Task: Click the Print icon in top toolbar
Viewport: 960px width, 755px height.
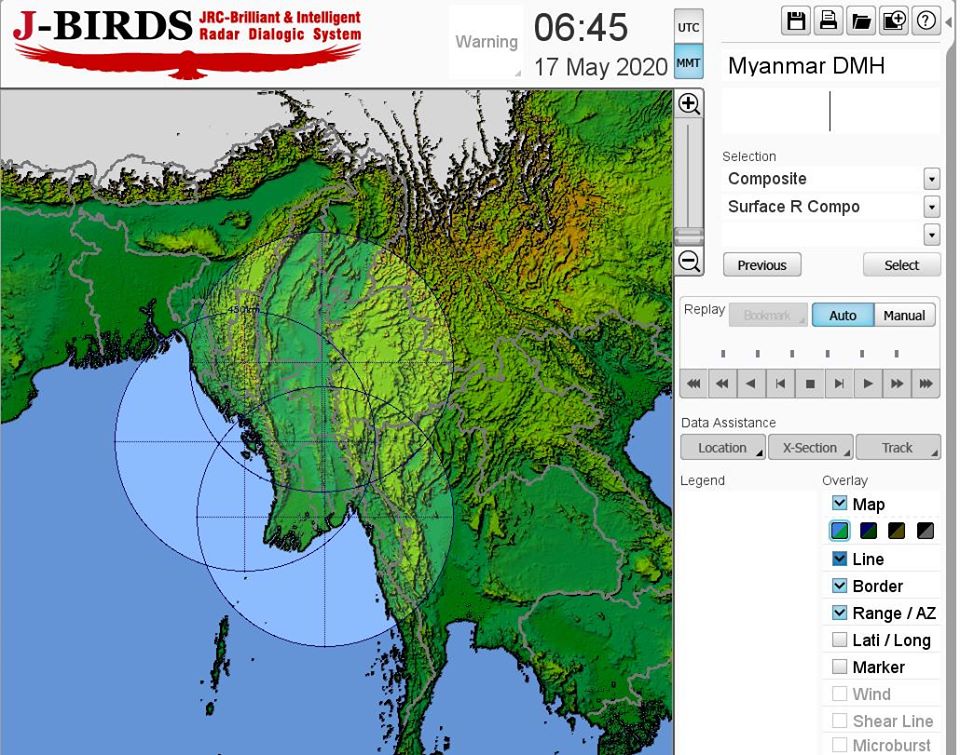Action: (x=828, y=21)
